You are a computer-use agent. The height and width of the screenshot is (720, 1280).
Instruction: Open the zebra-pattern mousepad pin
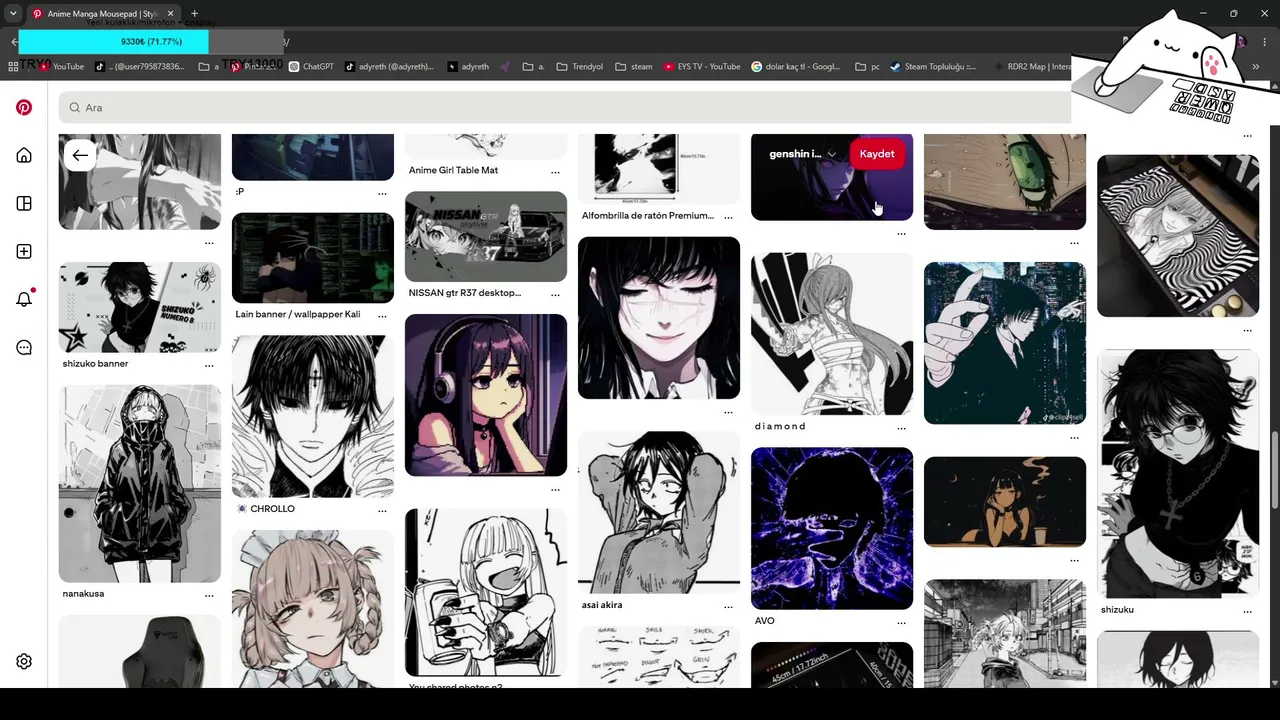(1178, 236)
